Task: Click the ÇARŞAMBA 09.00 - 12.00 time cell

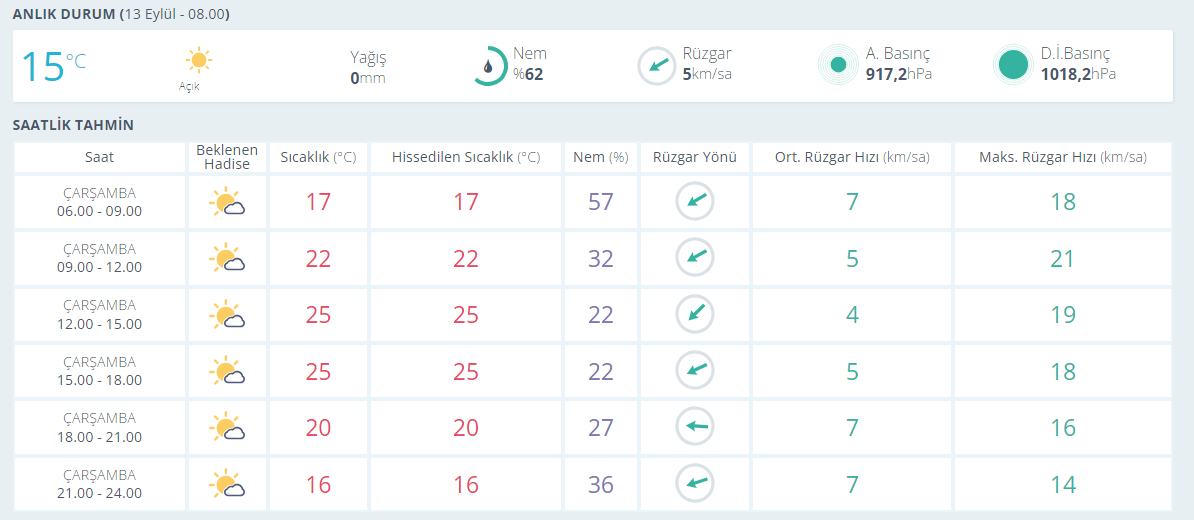Action: [x=100, y=258]
